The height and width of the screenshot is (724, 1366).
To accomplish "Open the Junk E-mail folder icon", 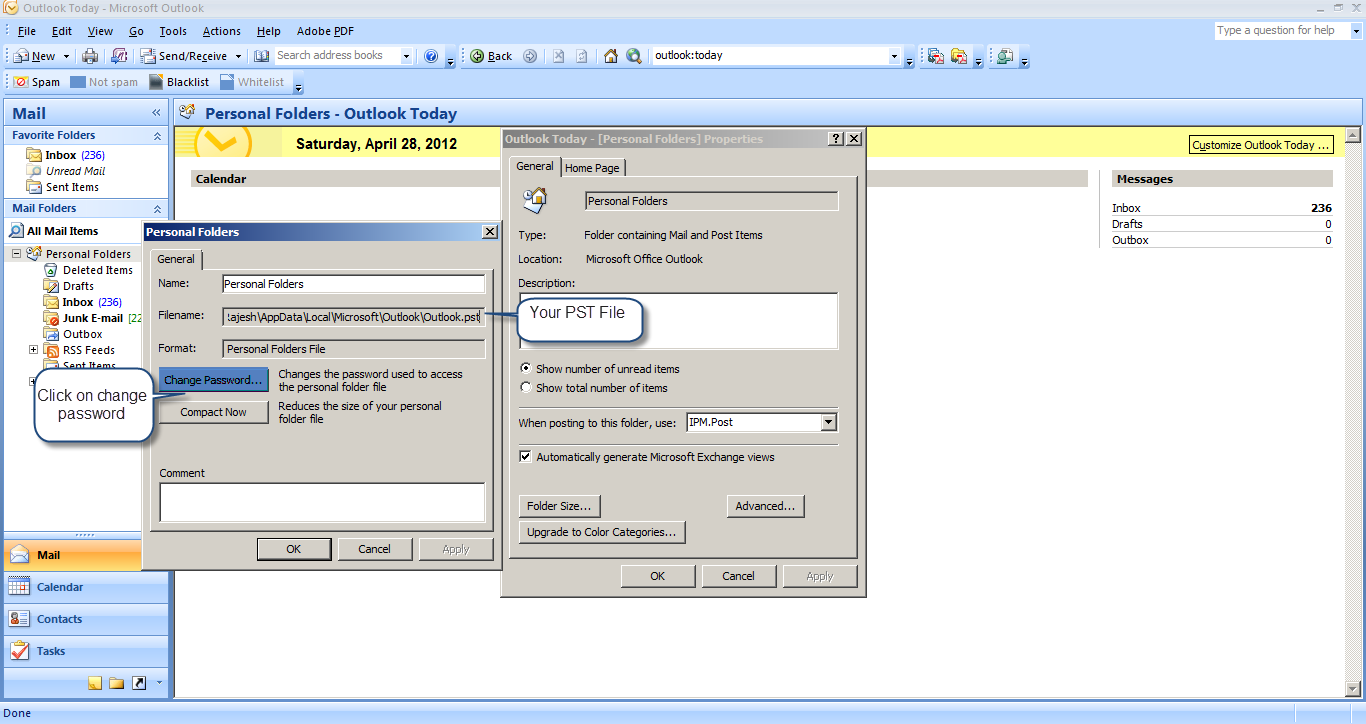I will [51, 318].
